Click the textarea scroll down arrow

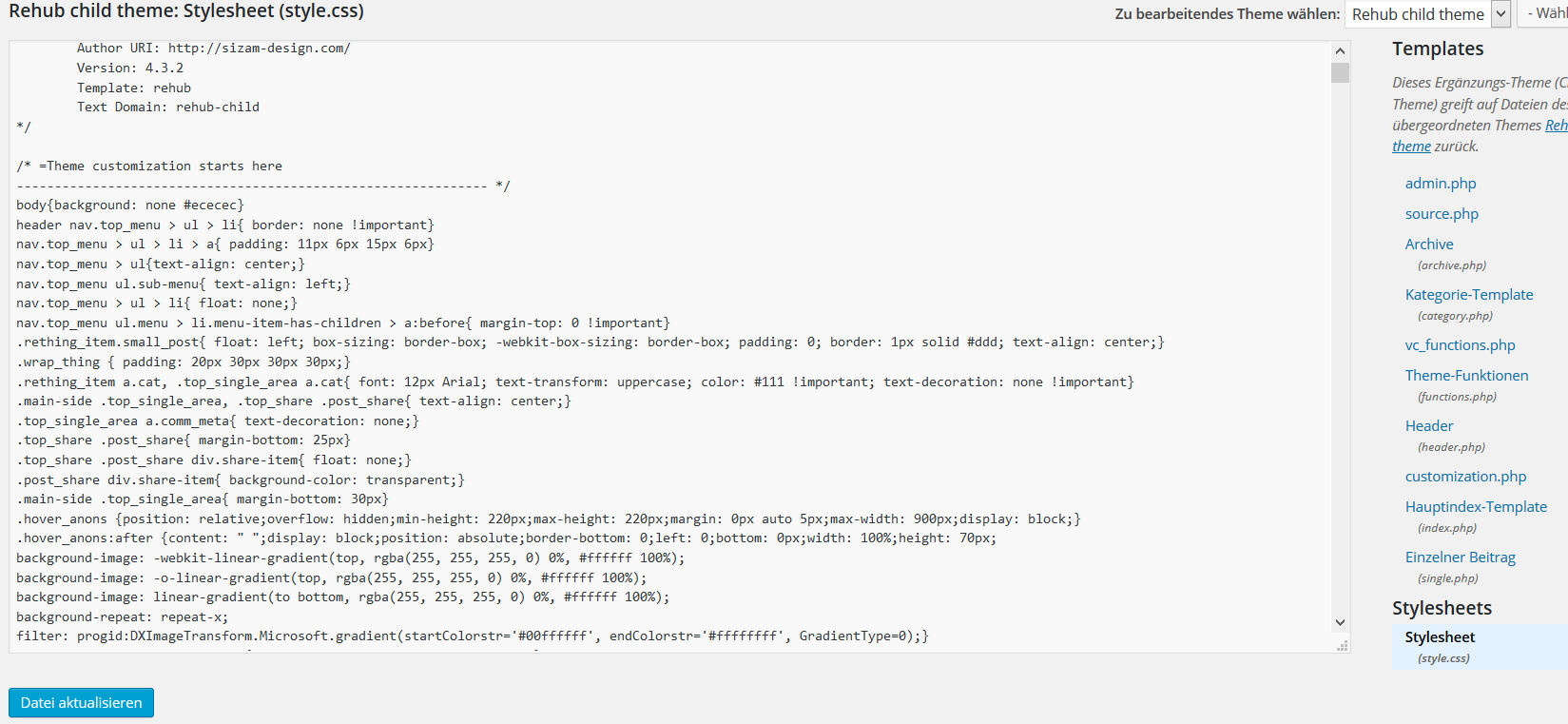[x=1340, y=623]
